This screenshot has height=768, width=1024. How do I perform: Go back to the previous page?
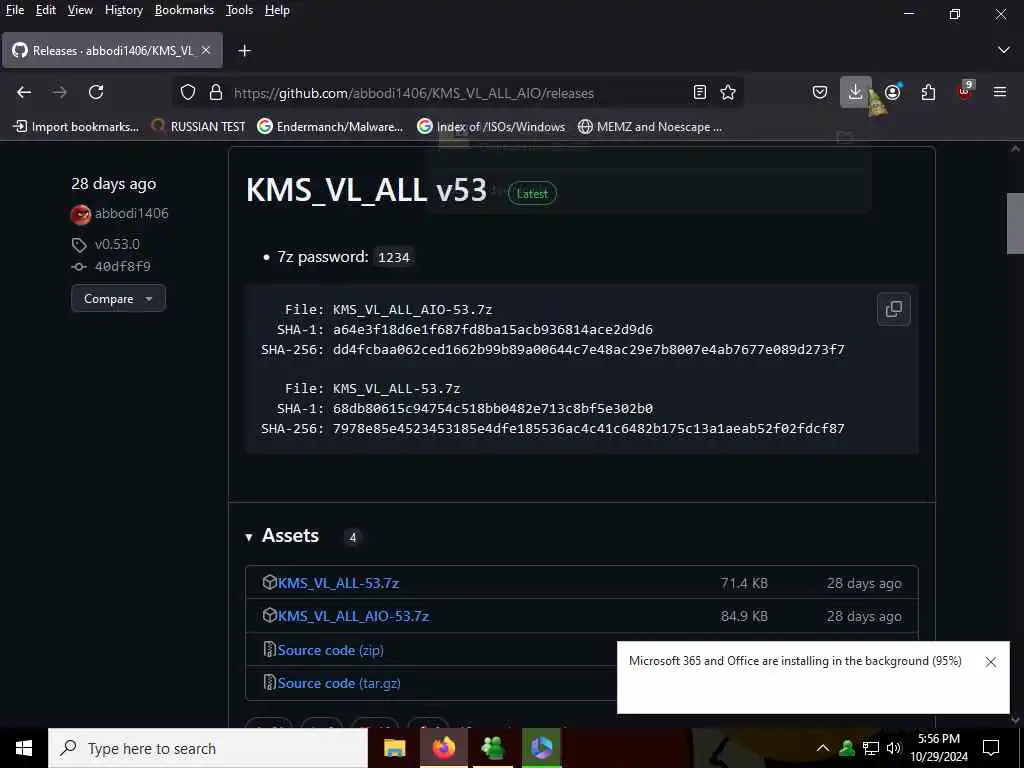pos(24,92)
